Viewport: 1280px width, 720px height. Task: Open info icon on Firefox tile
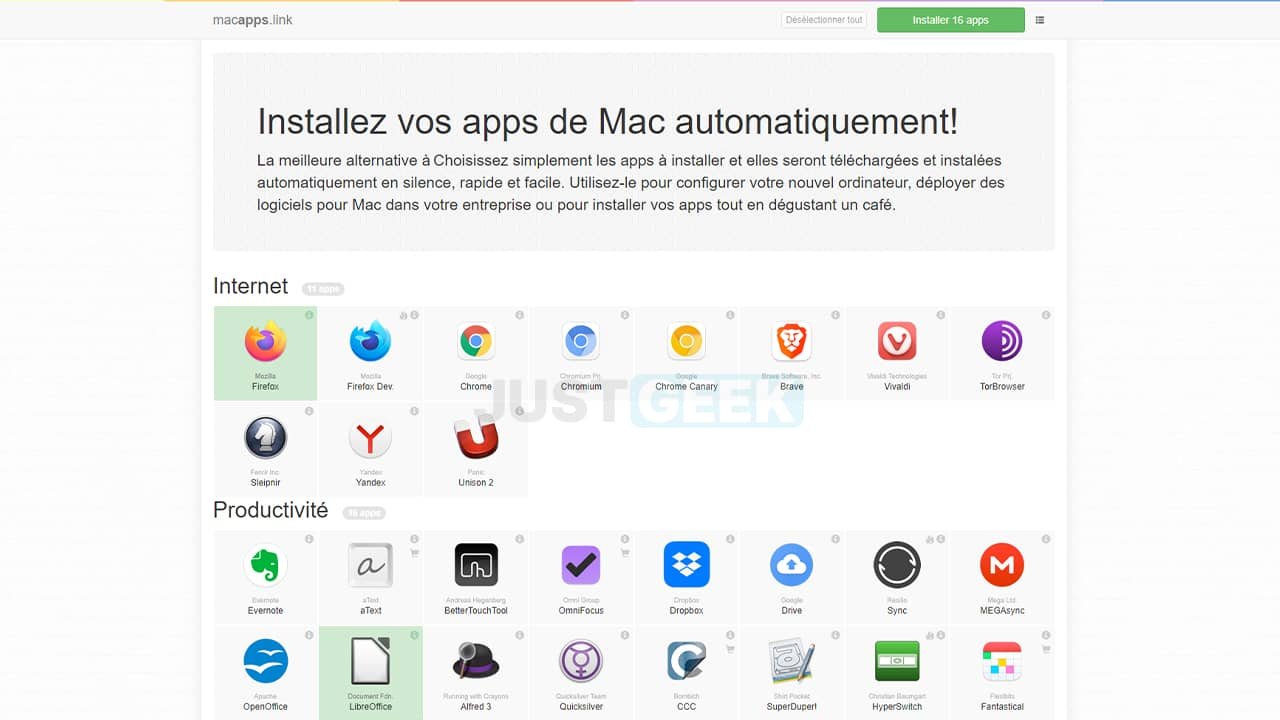pyautogui.click(x=309, y=315)
